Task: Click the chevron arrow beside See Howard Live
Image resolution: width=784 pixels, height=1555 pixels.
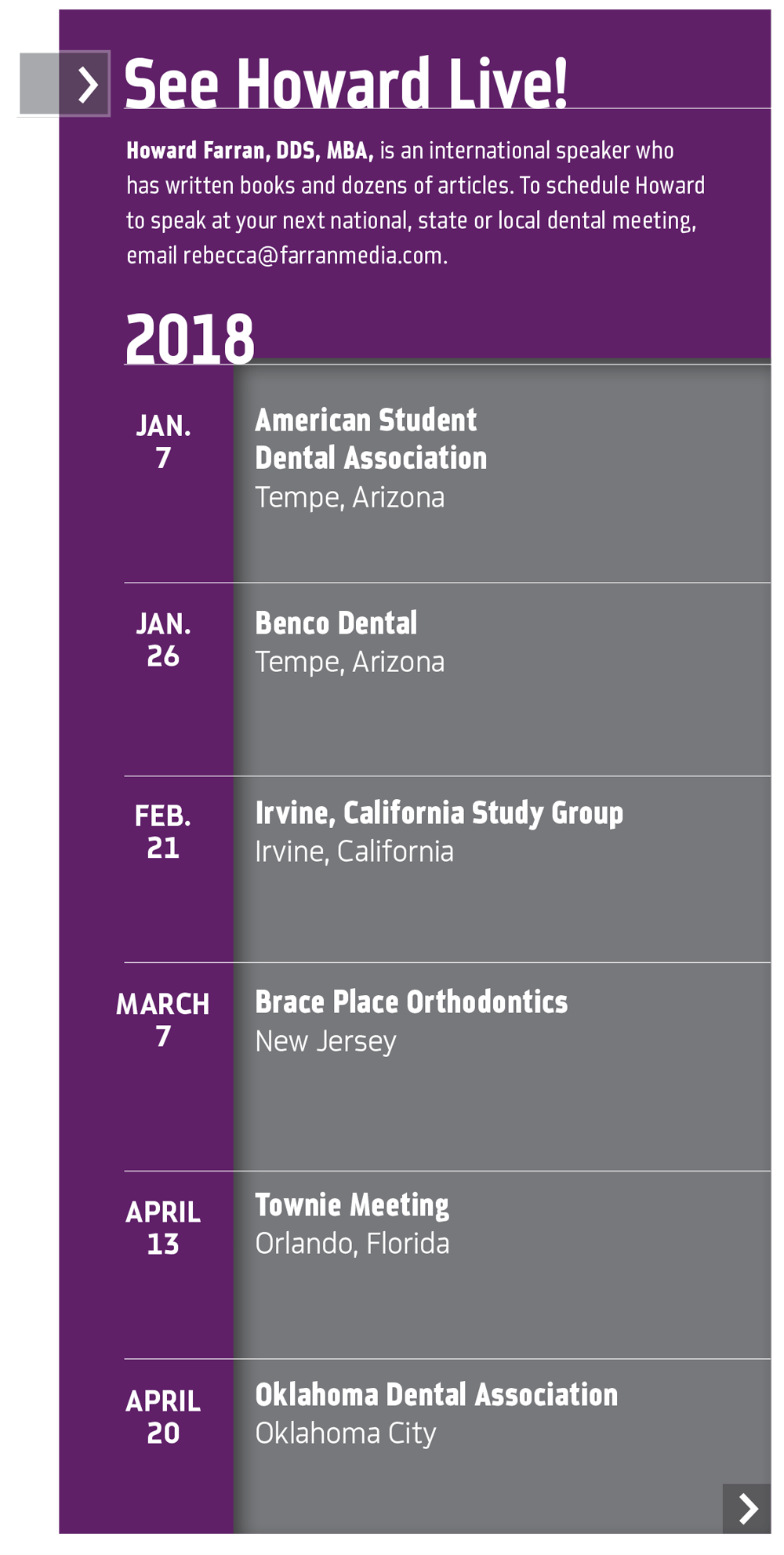Action: (87, 84)
